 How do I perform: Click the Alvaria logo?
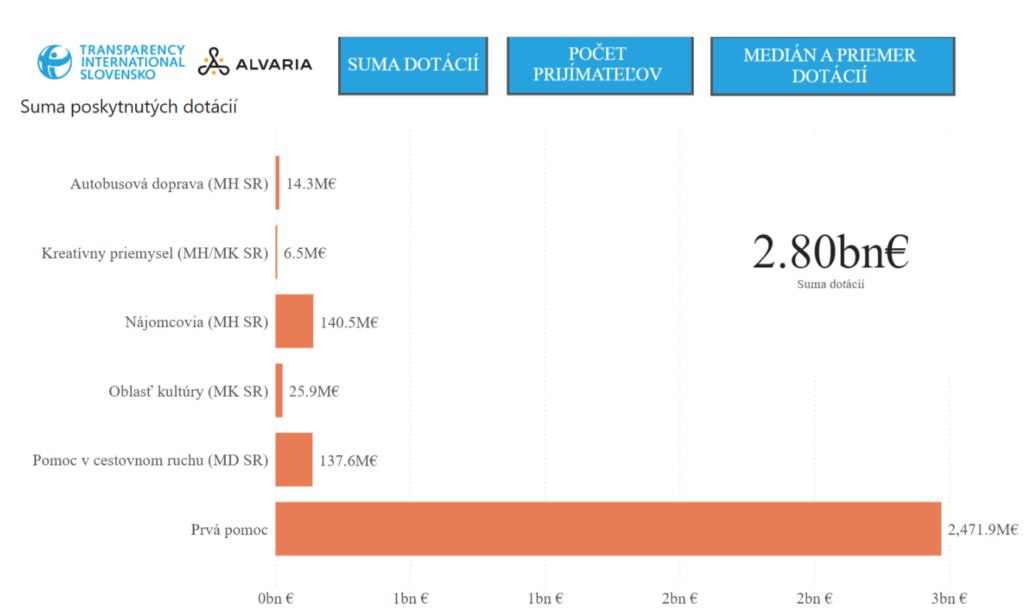coord(255,64)
